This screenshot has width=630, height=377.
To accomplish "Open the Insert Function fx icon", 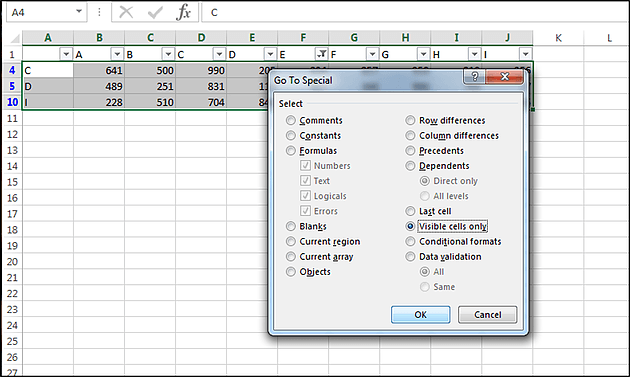I will [183, 12].
